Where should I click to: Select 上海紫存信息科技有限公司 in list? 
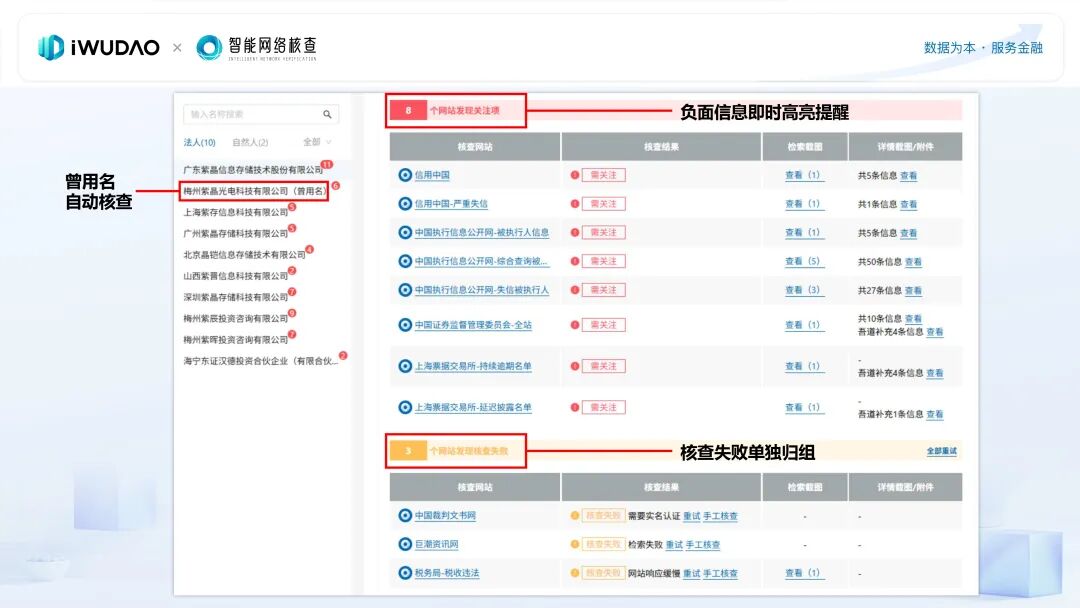(x=236, y=212)
